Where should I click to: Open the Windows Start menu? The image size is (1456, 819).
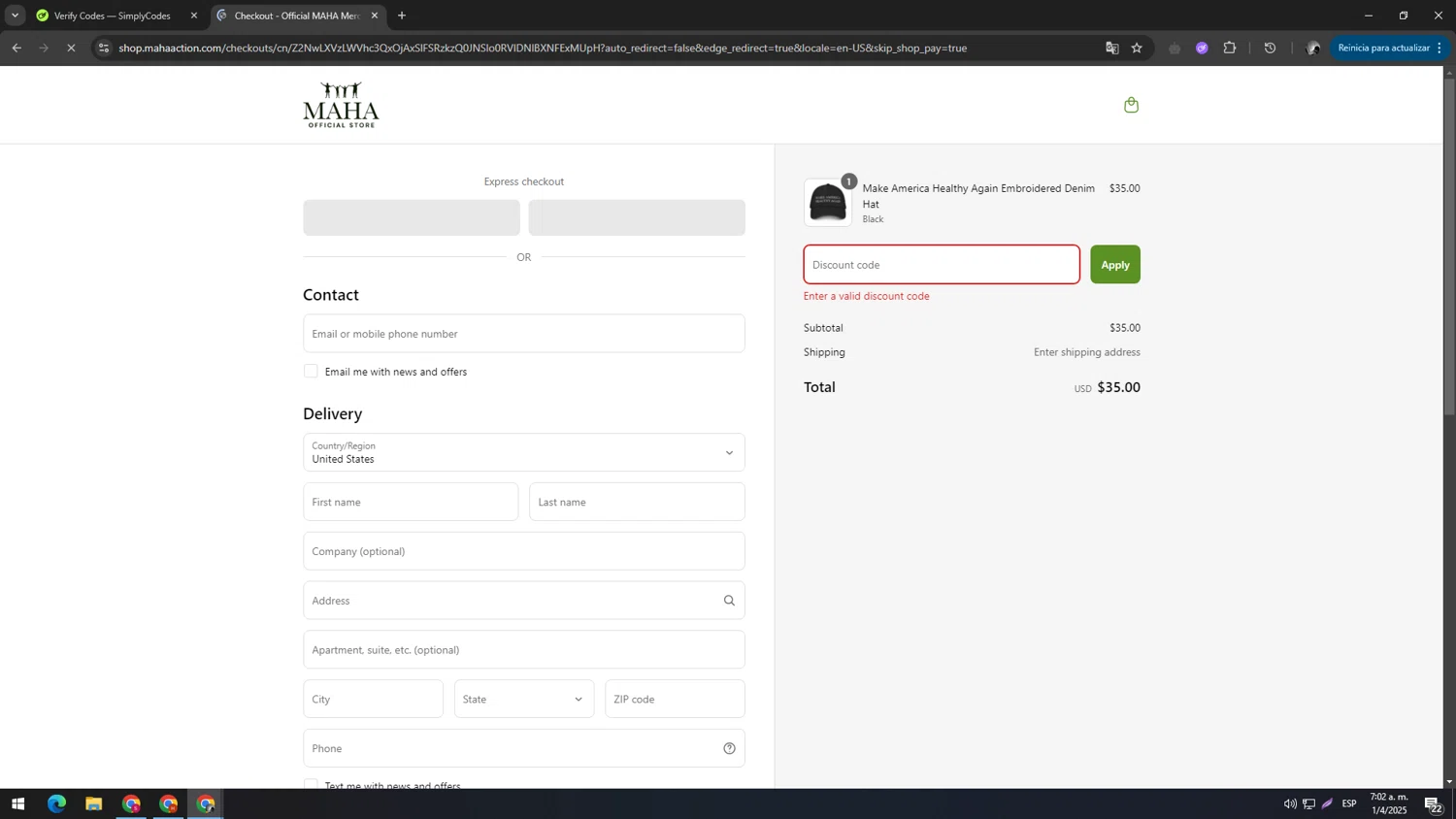[x=17, y=803]
